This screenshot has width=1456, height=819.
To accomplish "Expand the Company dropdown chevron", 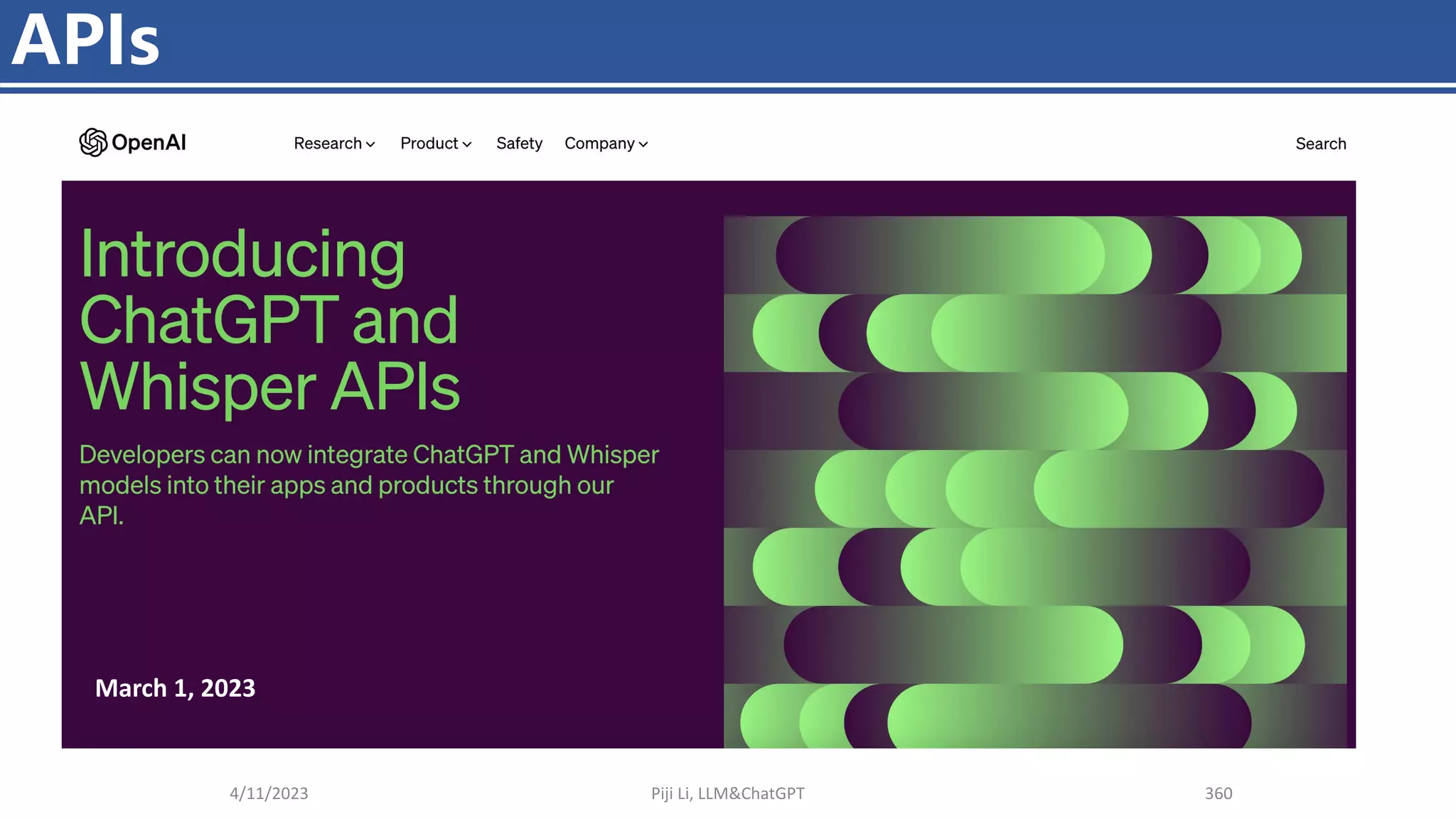I will click(643, 144).
